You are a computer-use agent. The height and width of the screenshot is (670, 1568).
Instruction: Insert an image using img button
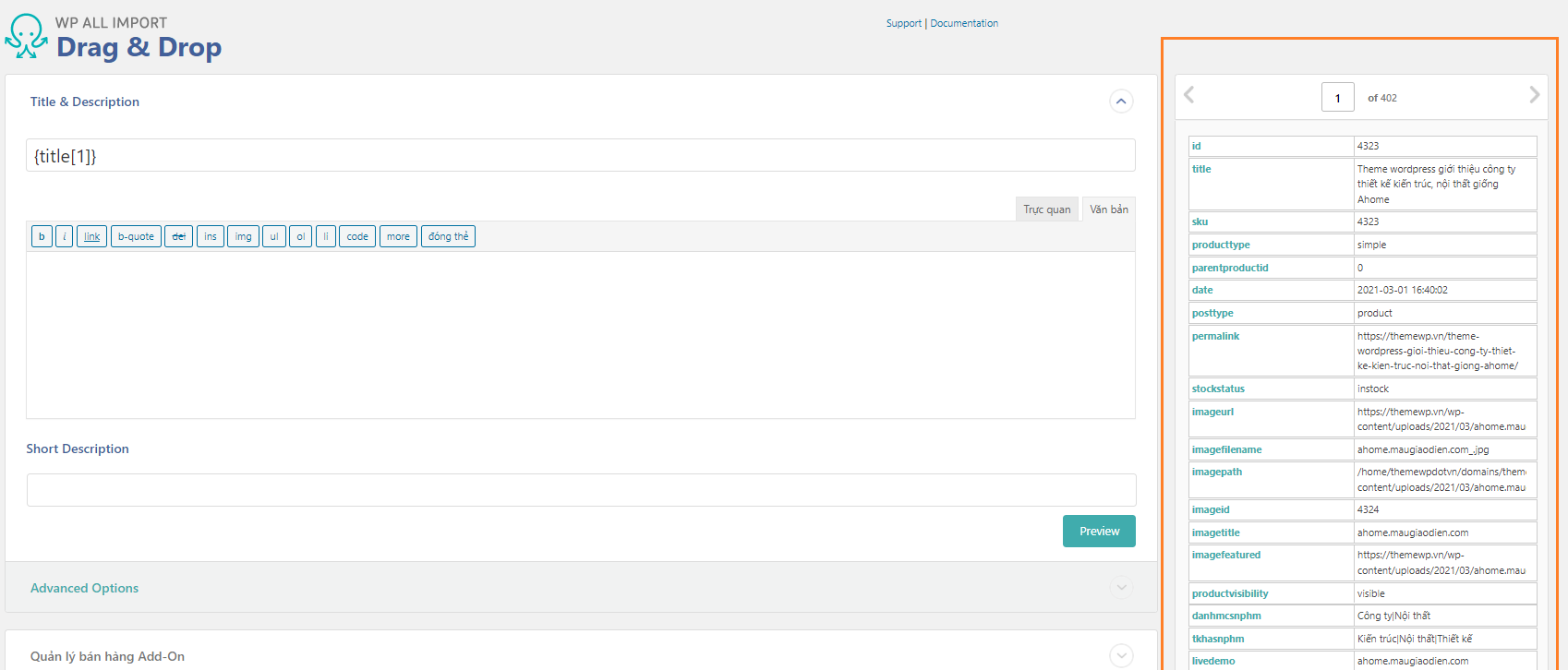pos(243,237)
